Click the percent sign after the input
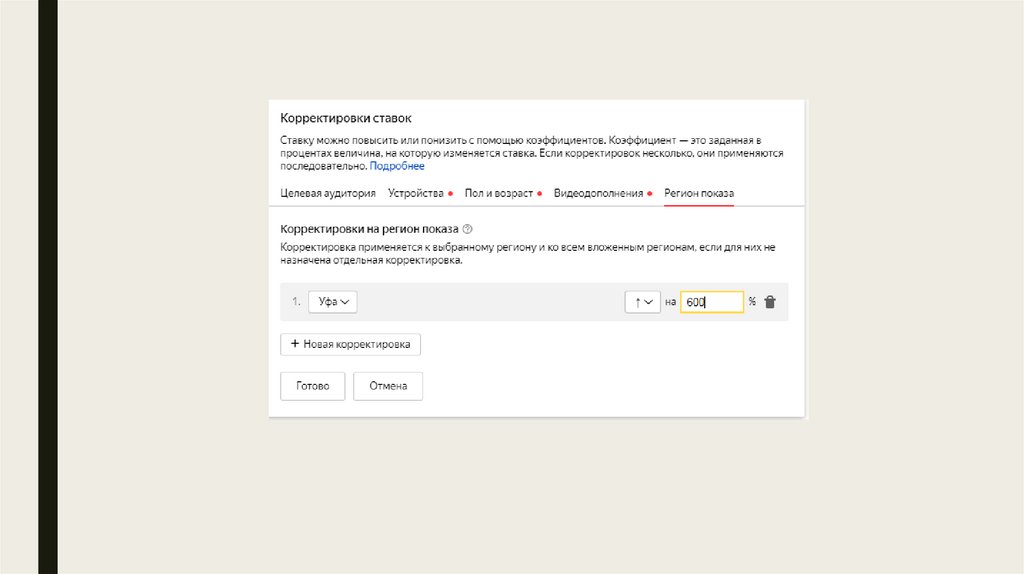1024x574 pixels. 752,302
